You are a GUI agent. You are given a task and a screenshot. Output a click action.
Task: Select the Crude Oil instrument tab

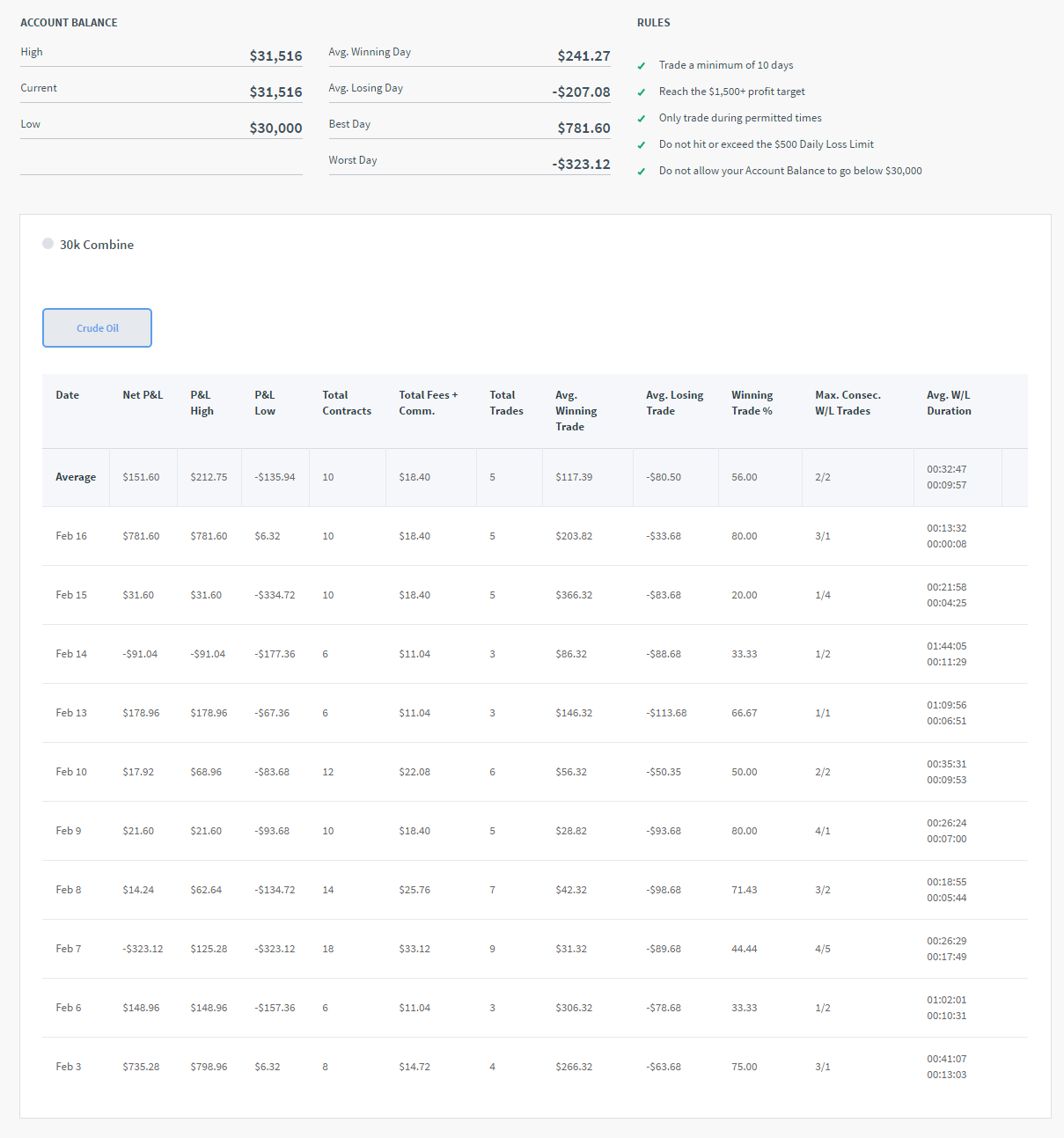pos(97,328)
